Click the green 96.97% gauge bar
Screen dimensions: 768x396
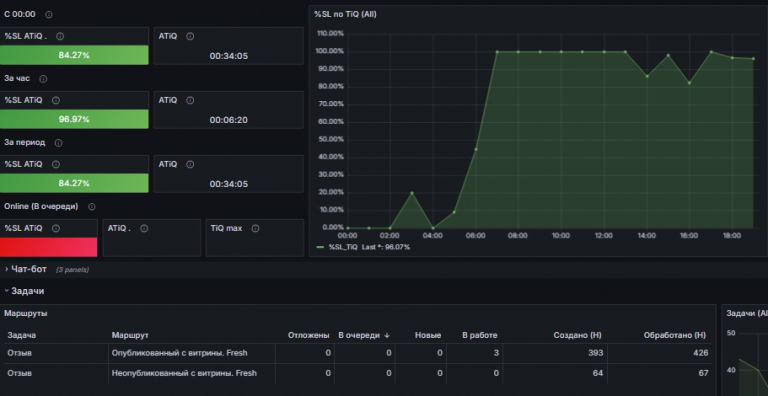(74, 119)
